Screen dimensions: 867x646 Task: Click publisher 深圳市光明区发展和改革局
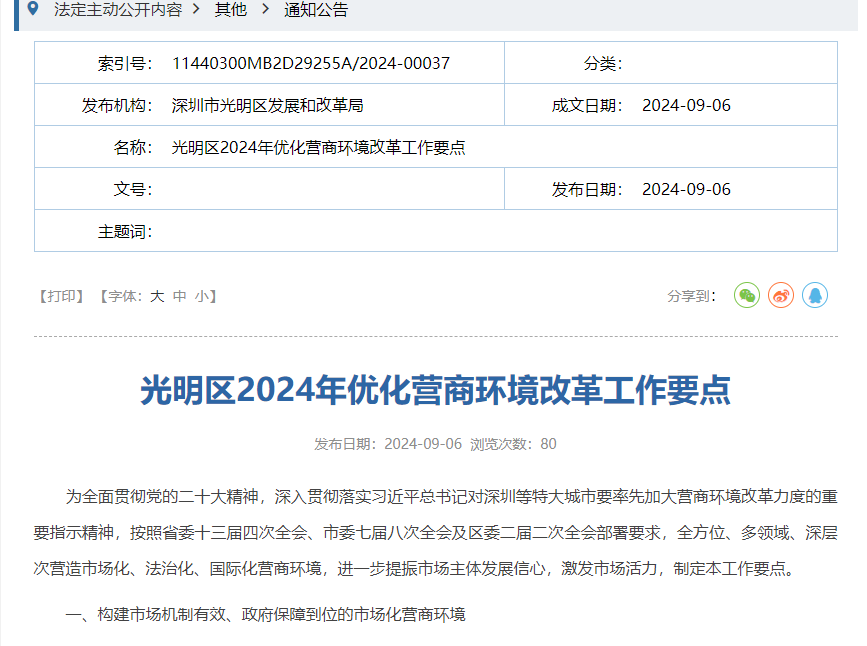pyautogui.click(x=268, y=105)
